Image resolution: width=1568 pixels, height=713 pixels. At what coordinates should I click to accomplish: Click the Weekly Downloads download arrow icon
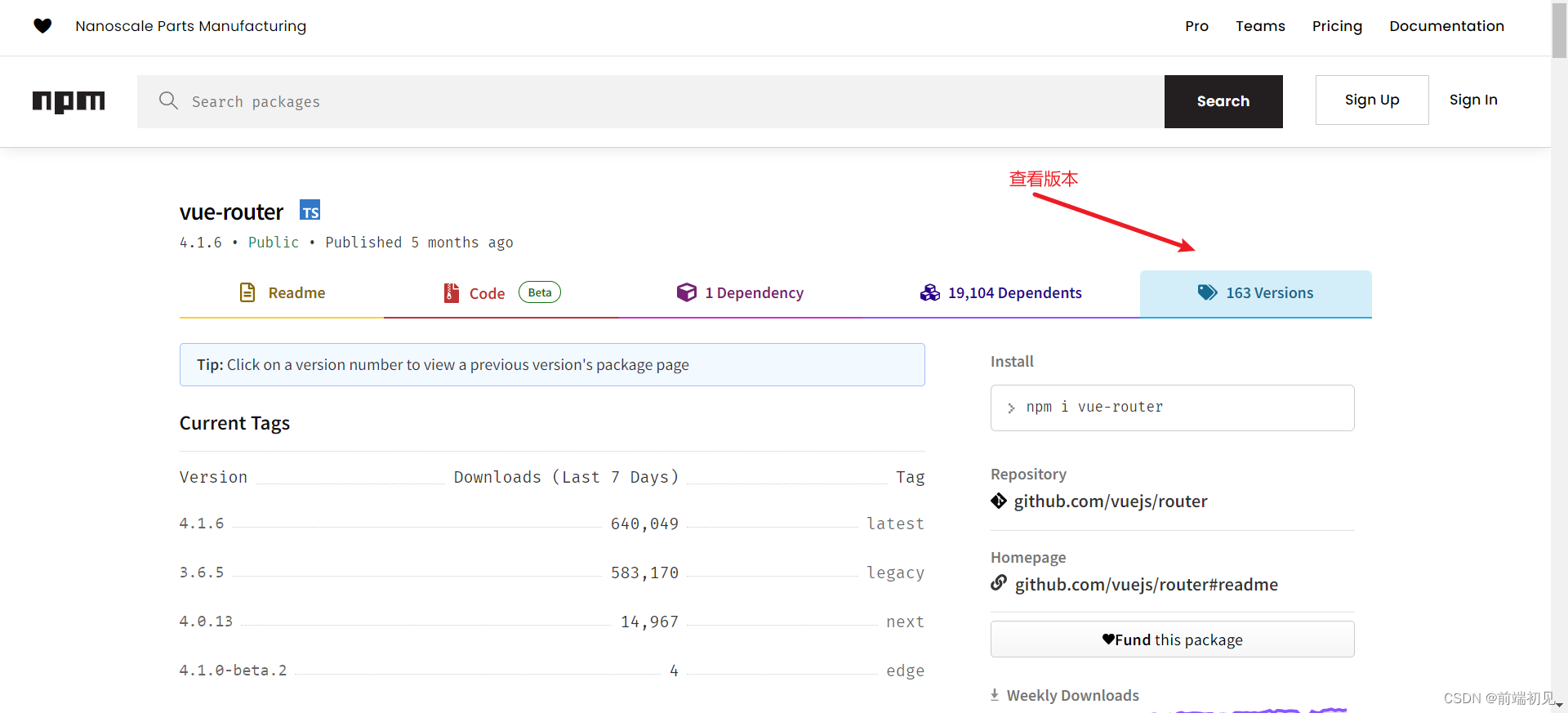click(x=995, y=695)
